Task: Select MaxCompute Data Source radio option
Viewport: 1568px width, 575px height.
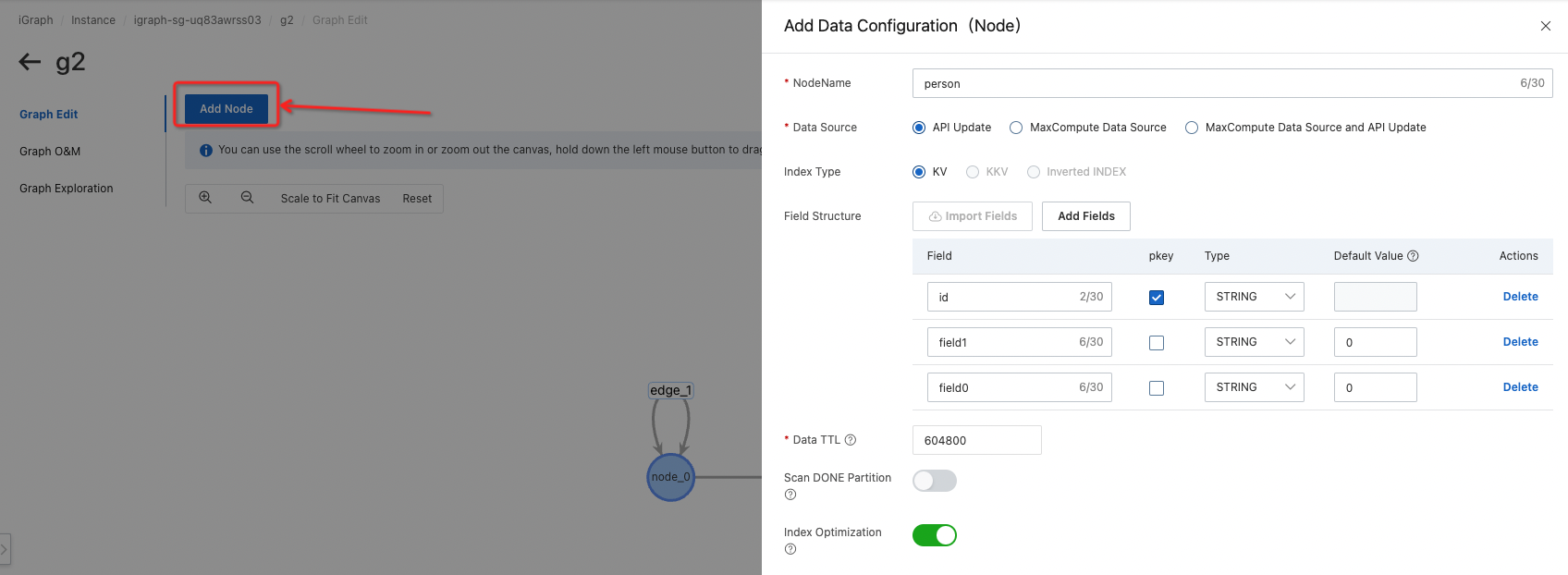Action: (1016, 128)
